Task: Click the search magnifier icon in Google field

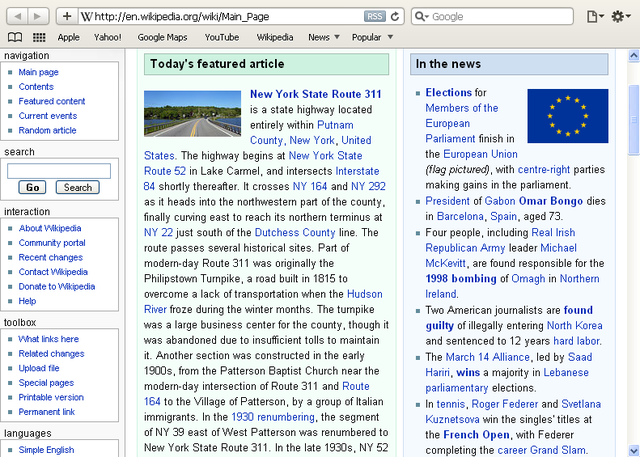Action: 421,16
